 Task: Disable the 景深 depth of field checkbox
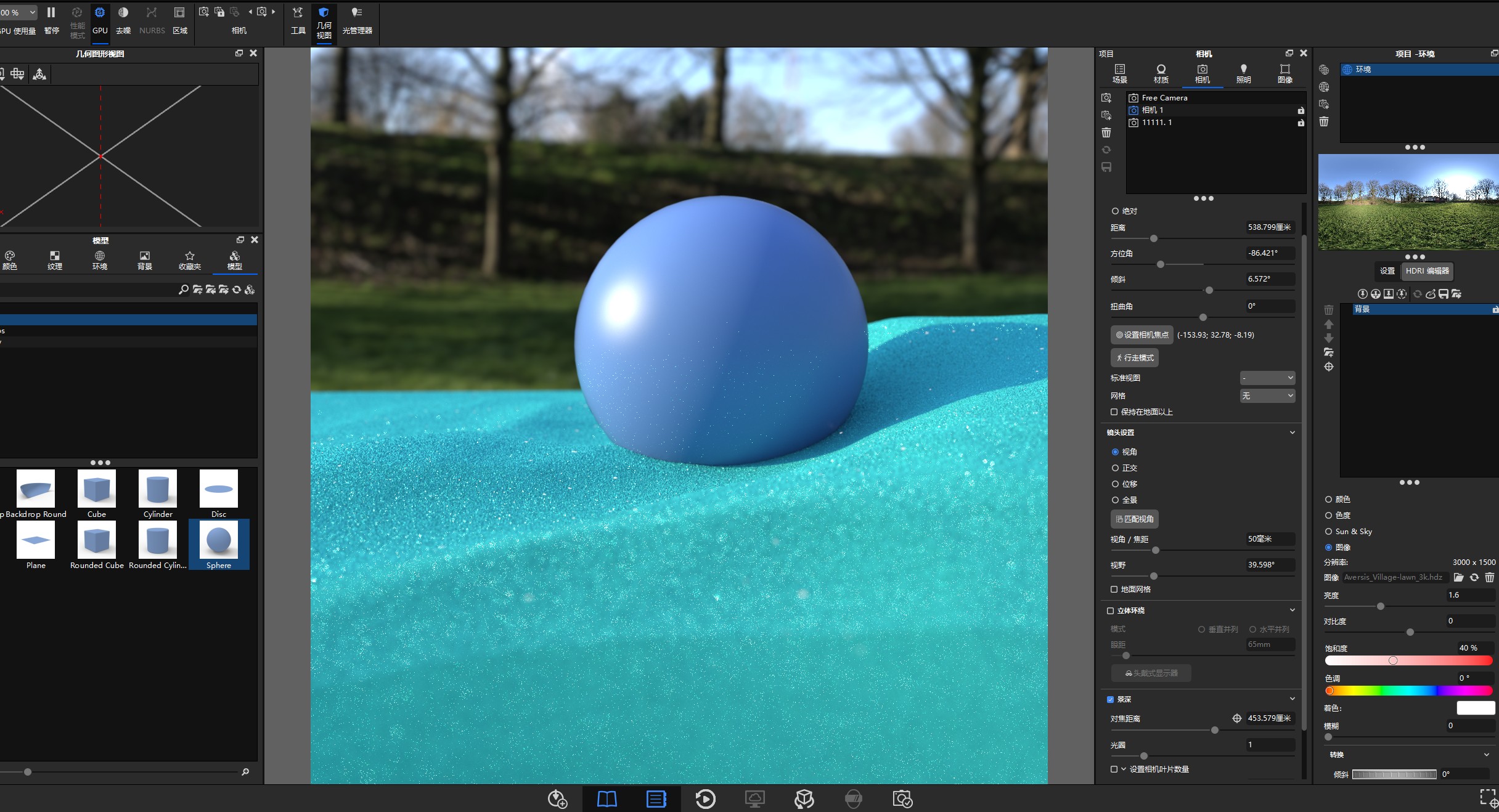pyautogui.click(x=1110, y=699)
